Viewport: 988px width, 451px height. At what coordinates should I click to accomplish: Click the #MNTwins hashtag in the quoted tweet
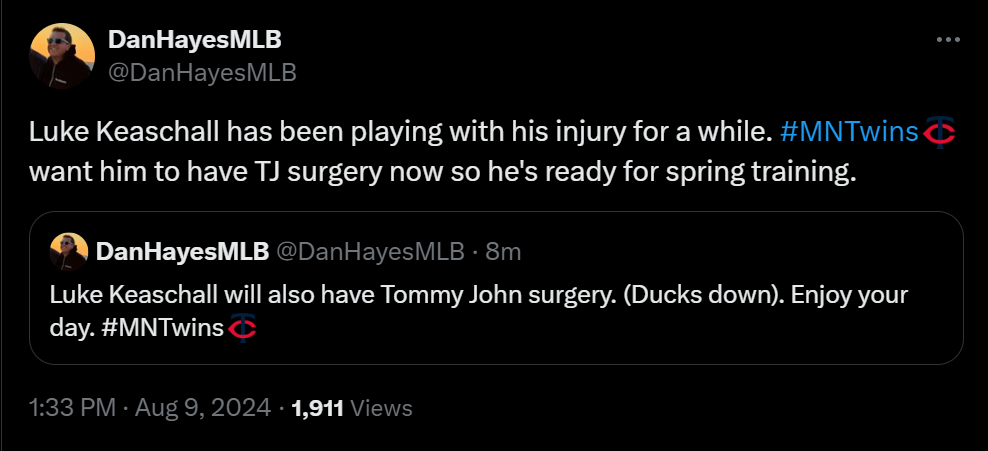tap(164, 327)
